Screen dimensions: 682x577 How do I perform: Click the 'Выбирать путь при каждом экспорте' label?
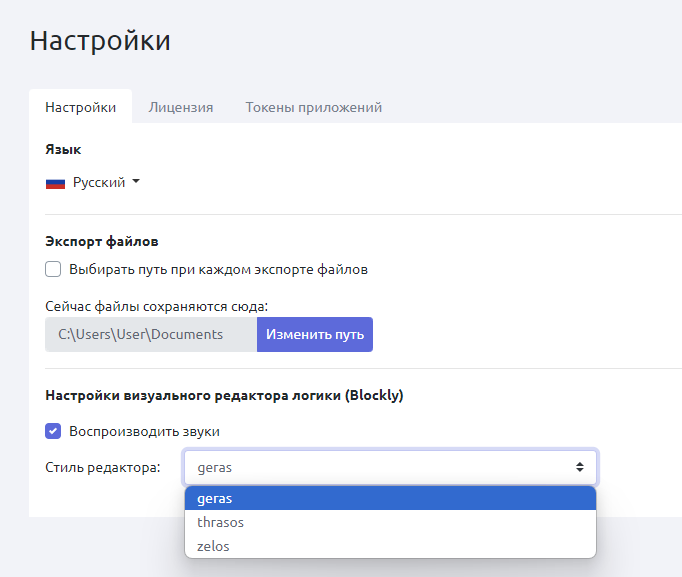218,269
